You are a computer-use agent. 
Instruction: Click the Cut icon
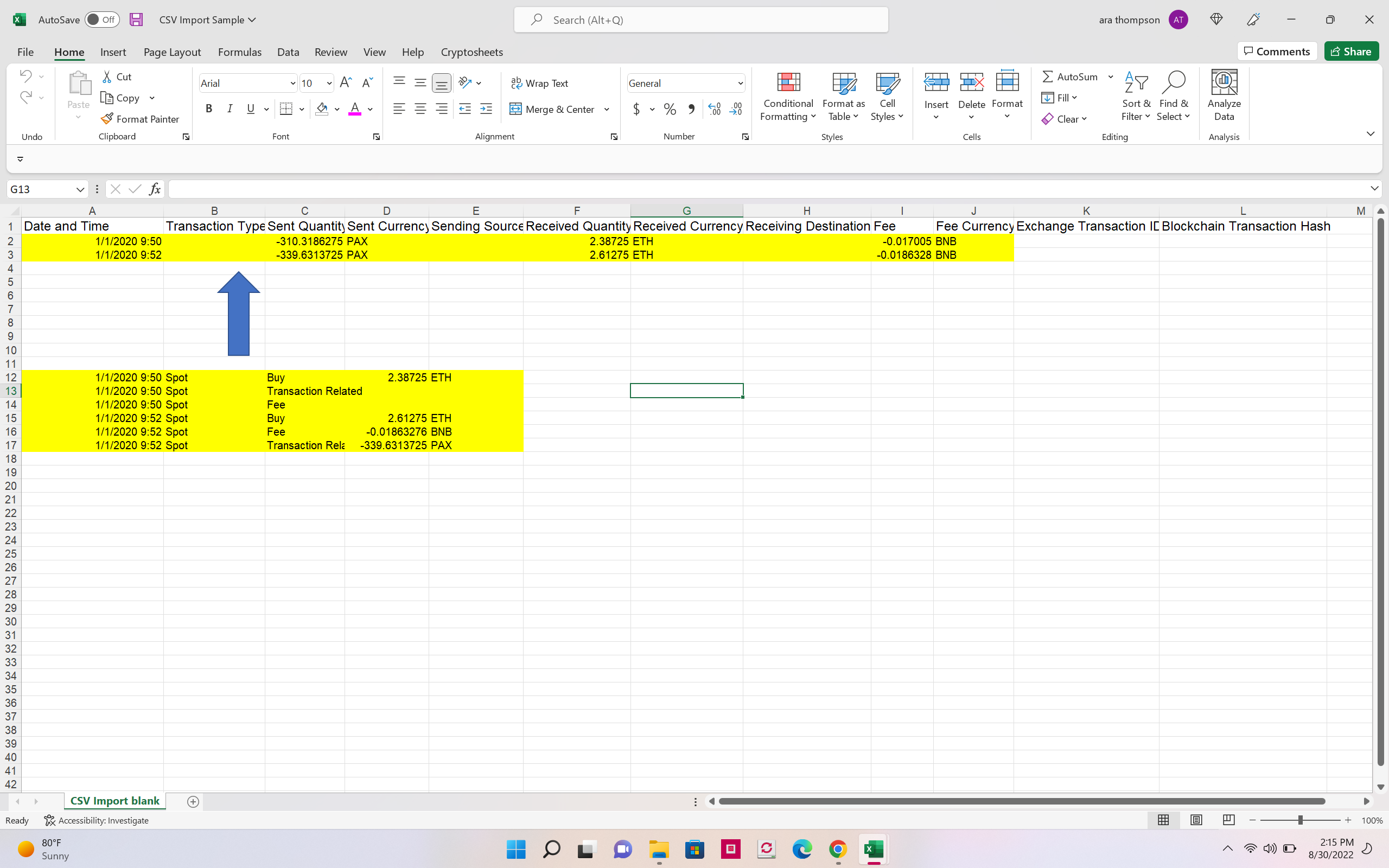(x=116, y=76)
